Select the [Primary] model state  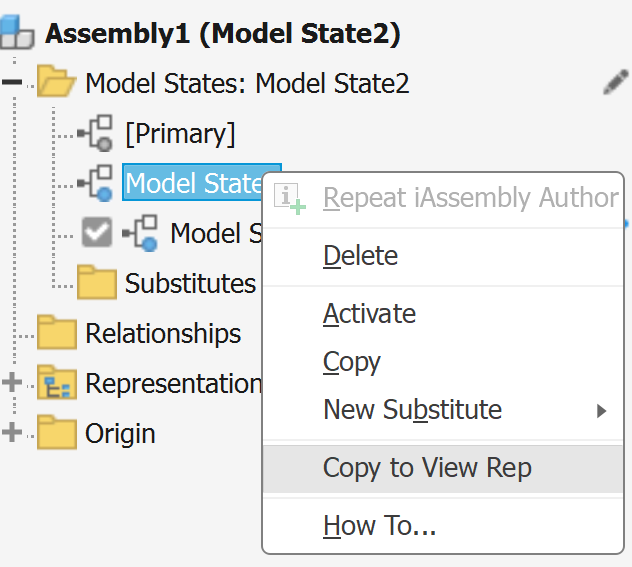(180, 133)
